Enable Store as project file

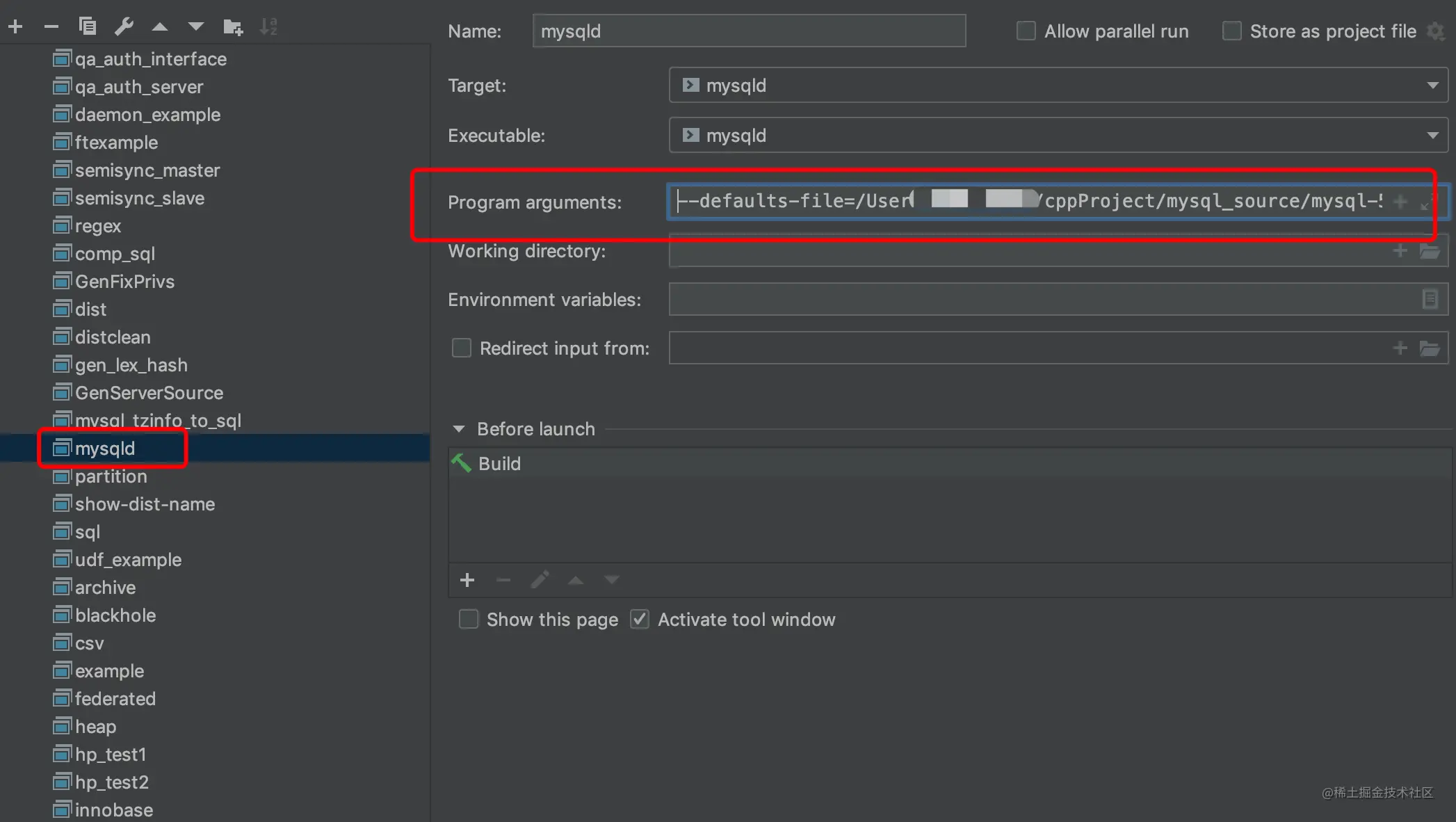[1232, 31]
